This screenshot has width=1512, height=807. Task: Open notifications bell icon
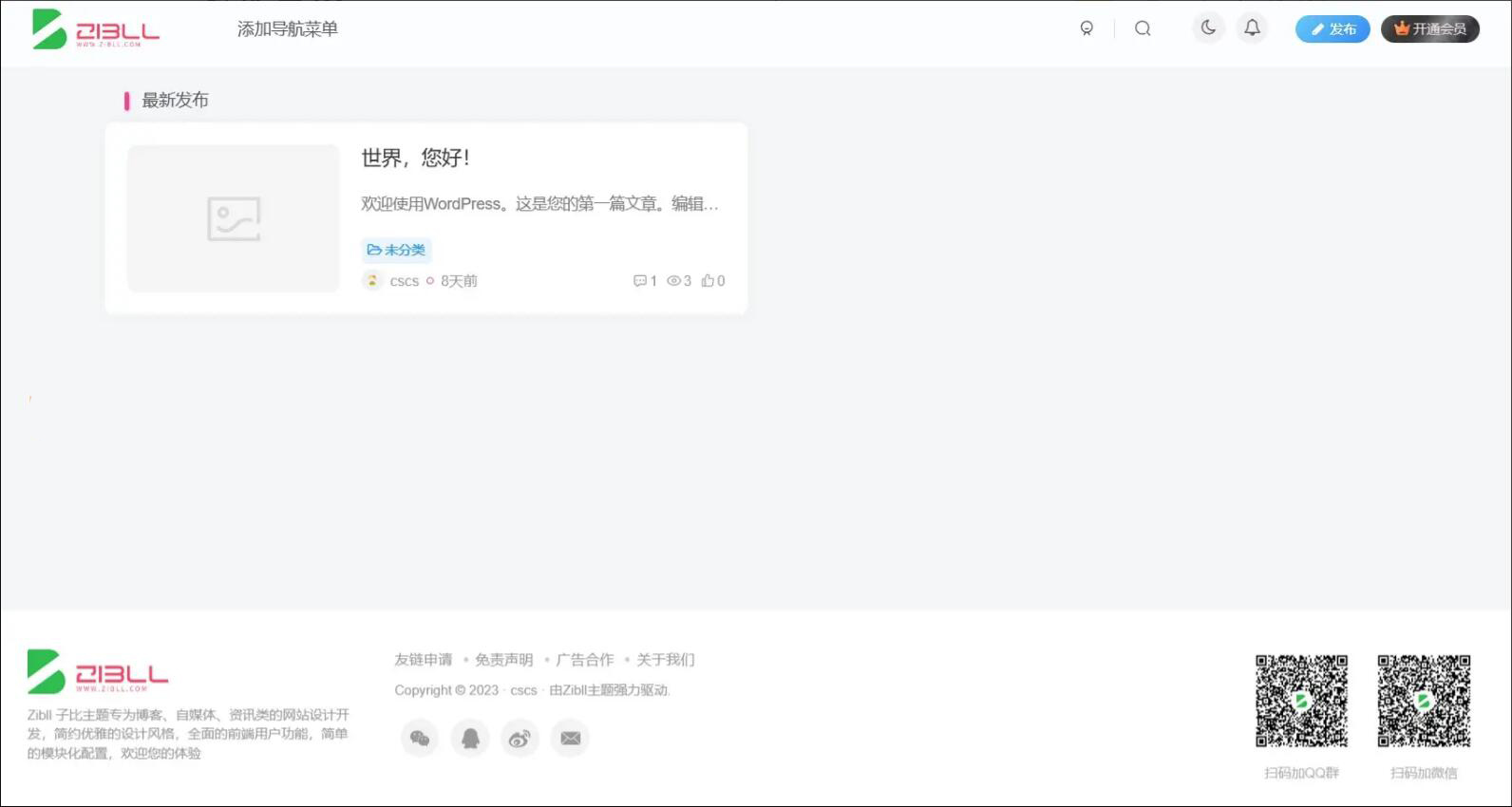[x=1253, y=28]
